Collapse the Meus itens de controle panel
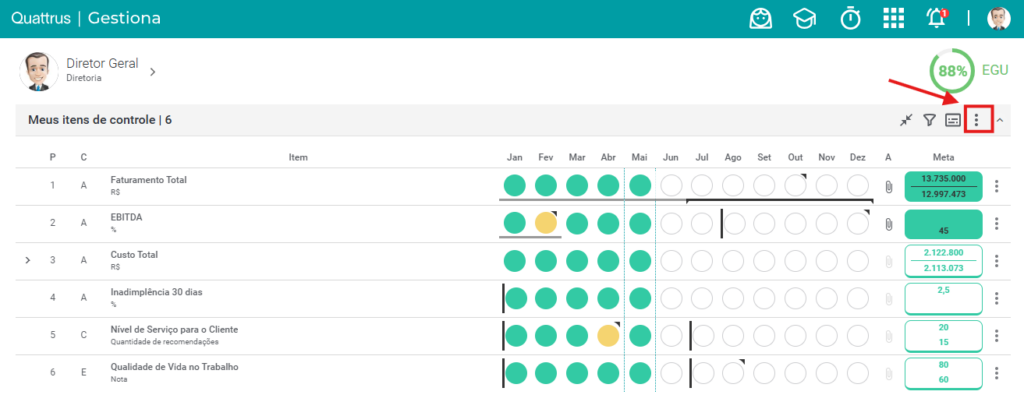The image size is (1024, 416). point(1000,120)
